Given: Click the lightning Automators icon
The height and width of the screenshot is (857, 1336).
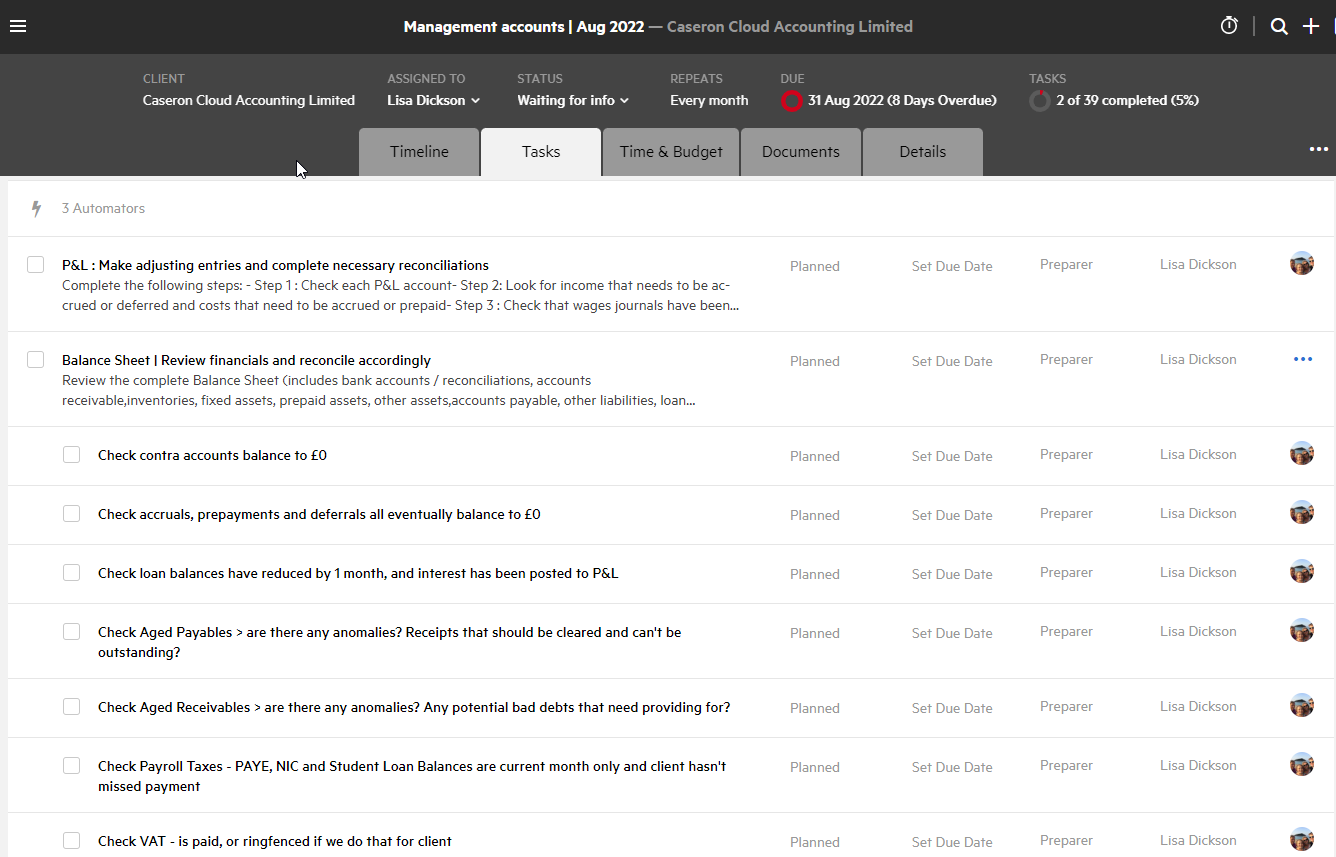Looking at the screenshot, I should (x=37, y=208).
